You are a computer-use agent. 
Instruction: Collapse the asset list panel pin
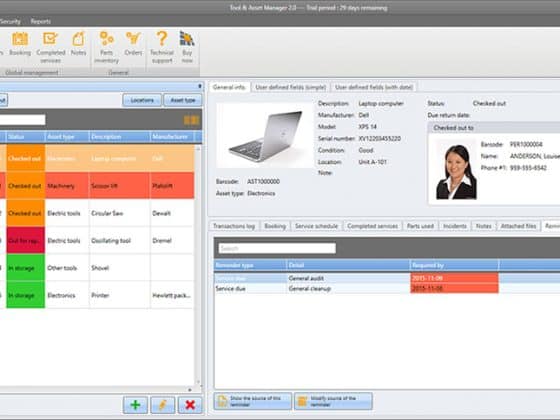coord(200,86)
